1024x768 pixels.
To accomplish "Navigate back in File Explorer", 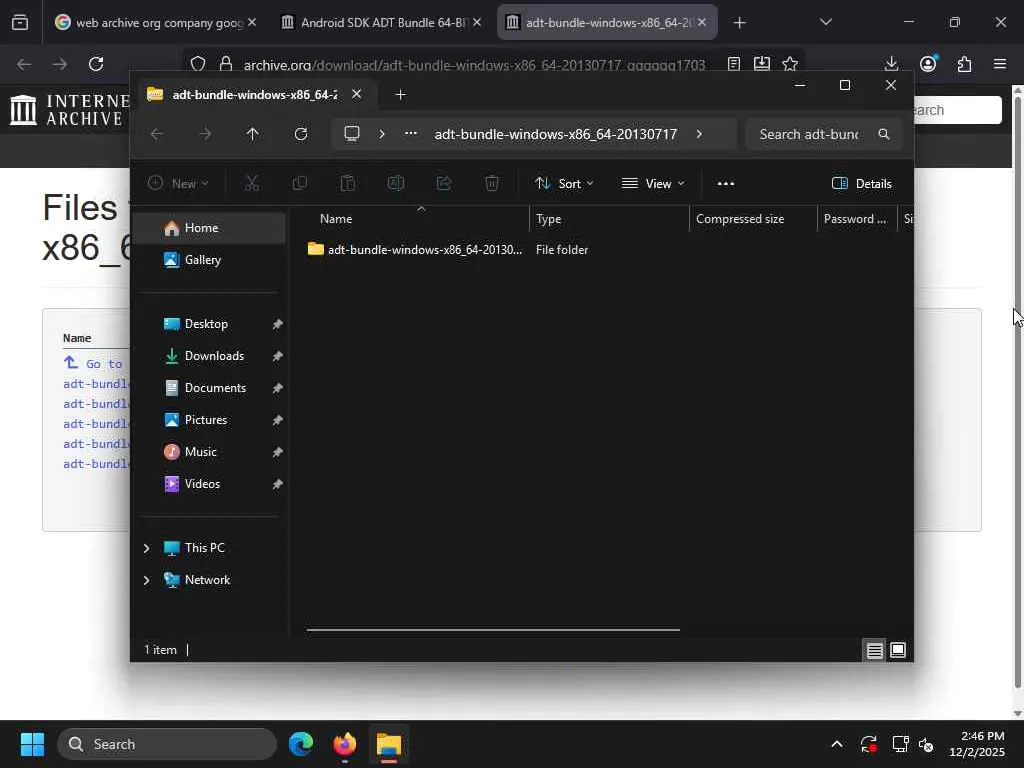I will click(x=157, y=134).
